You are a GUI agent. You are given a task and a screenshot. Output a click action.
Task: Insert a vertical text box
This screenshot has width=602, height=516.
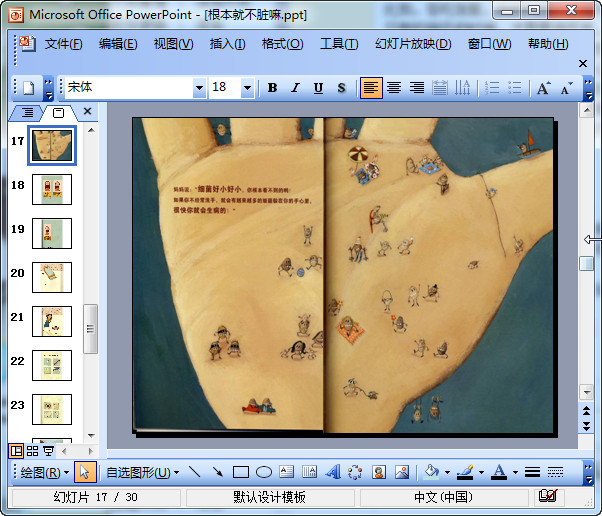pyautogui.click(x=309, y=472)
